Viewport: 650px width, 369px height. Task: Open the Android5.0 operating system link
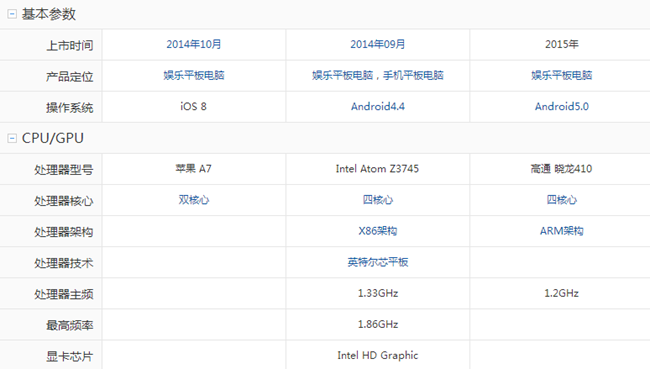562,107
